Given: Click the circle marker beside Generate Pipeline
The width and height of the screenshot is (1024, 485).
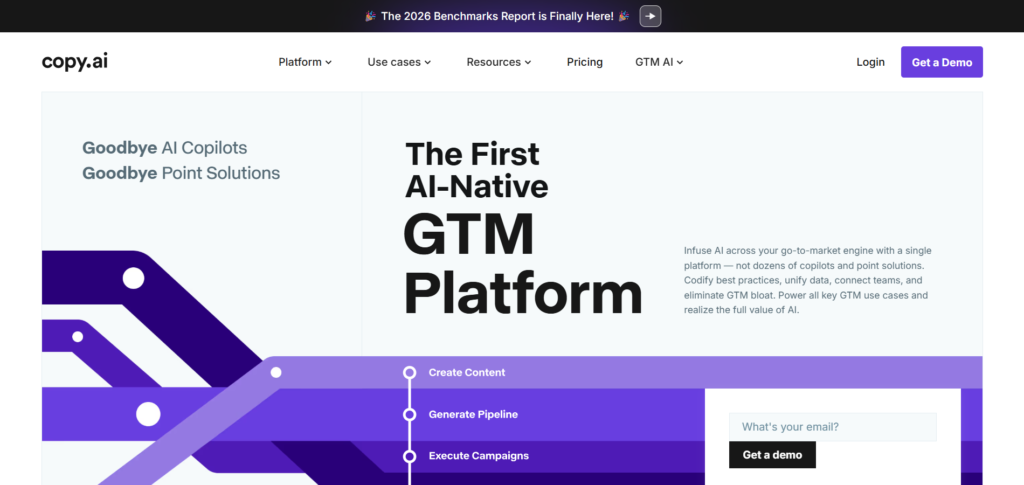Looking at the screenshot, I should point(409,414).
